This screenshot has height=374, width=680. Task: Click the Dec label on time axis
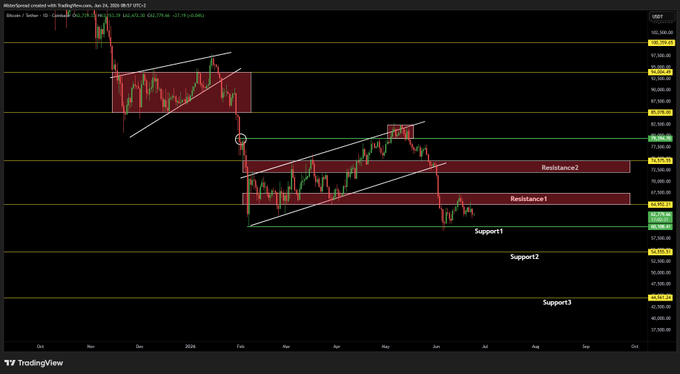(140, 346)
